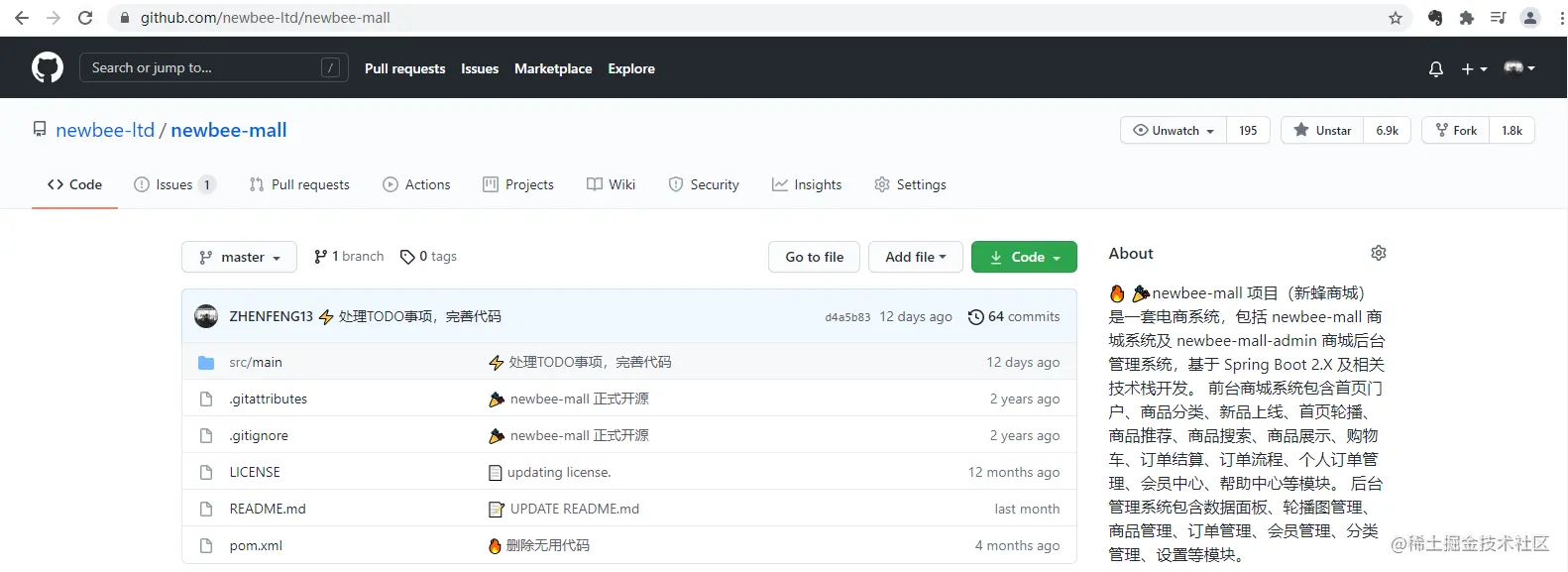
Task: Click the browser address bar URL
Action: click(x=266, y=18)
